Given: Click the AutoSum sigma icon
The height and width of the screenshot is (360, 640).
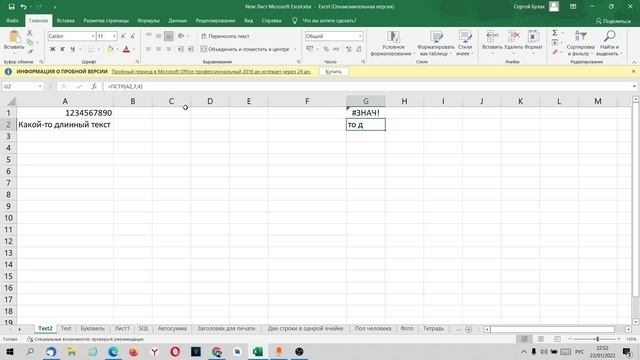Looking at the screenshot, I should (x=555, y=33).
